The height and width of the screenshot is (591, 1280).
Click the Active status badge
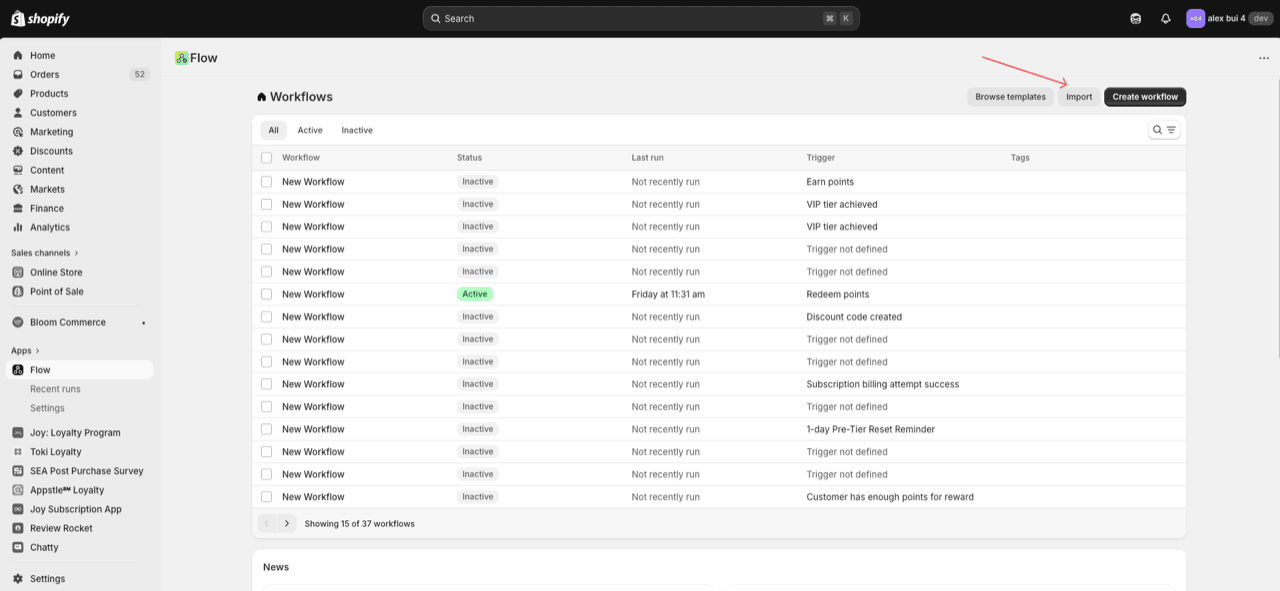pos(475,294)
